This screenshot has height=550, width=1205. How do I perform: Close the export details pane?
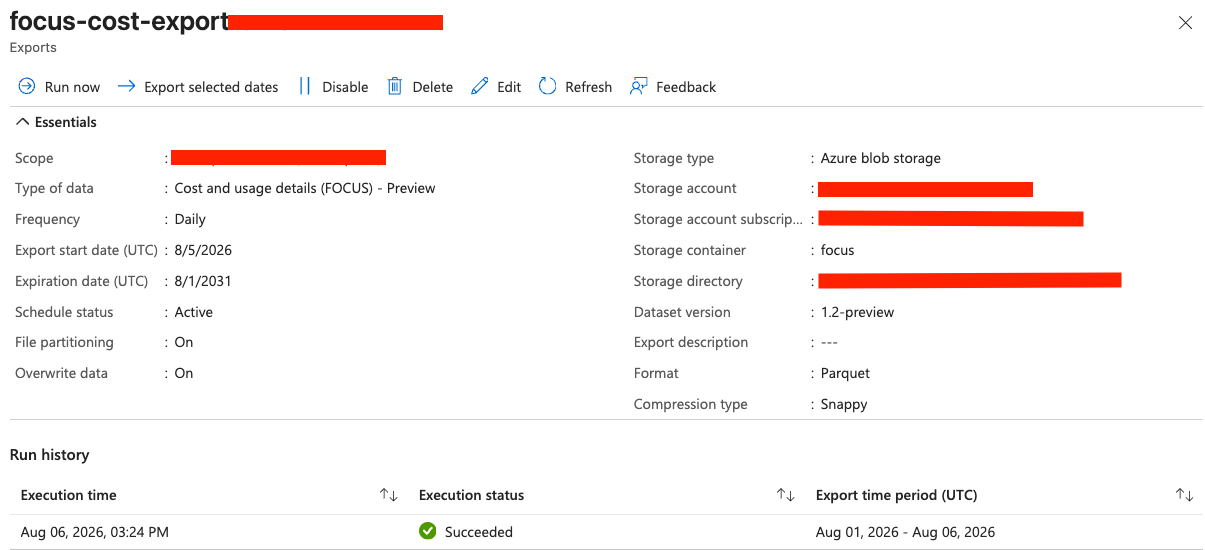[1185, 23]
